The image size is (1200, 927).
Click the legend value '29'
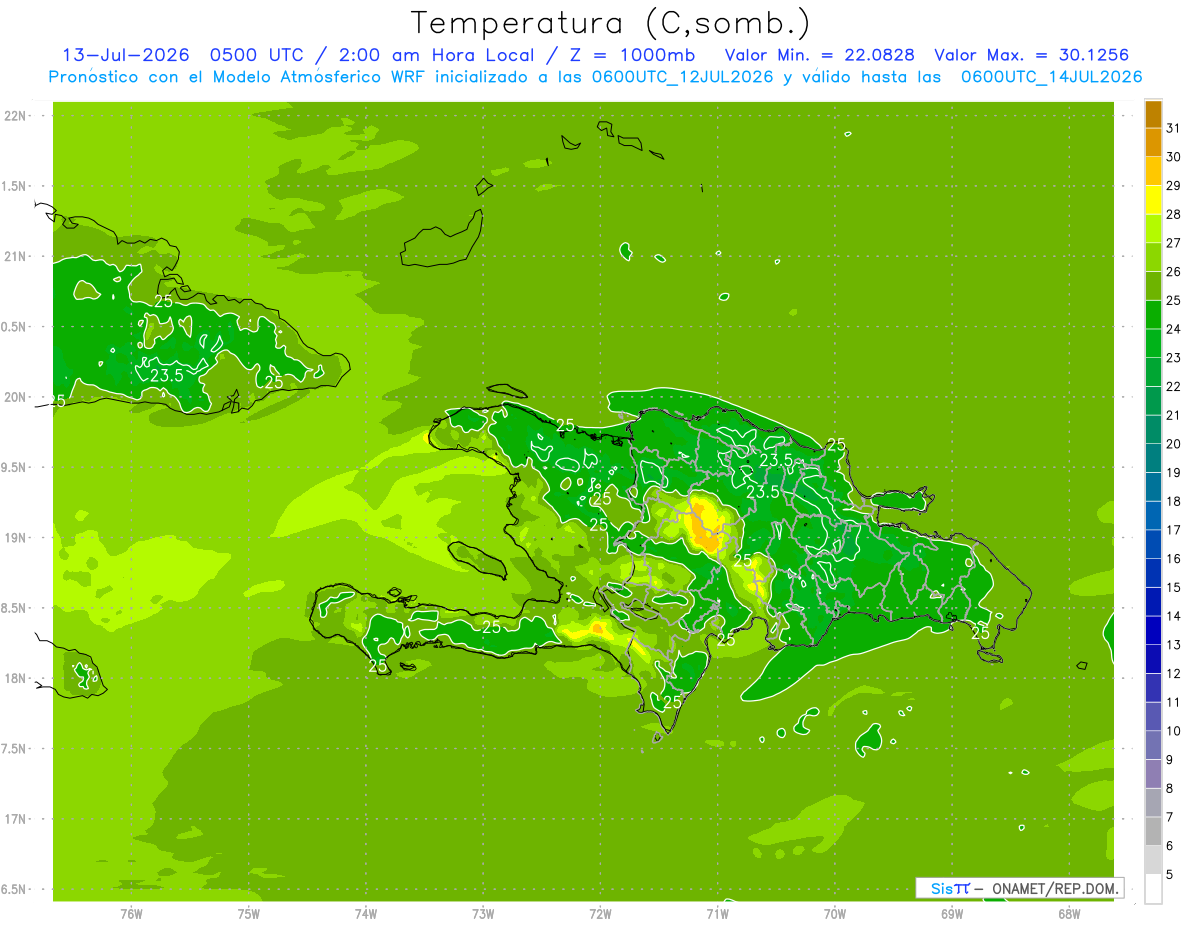1174,185
